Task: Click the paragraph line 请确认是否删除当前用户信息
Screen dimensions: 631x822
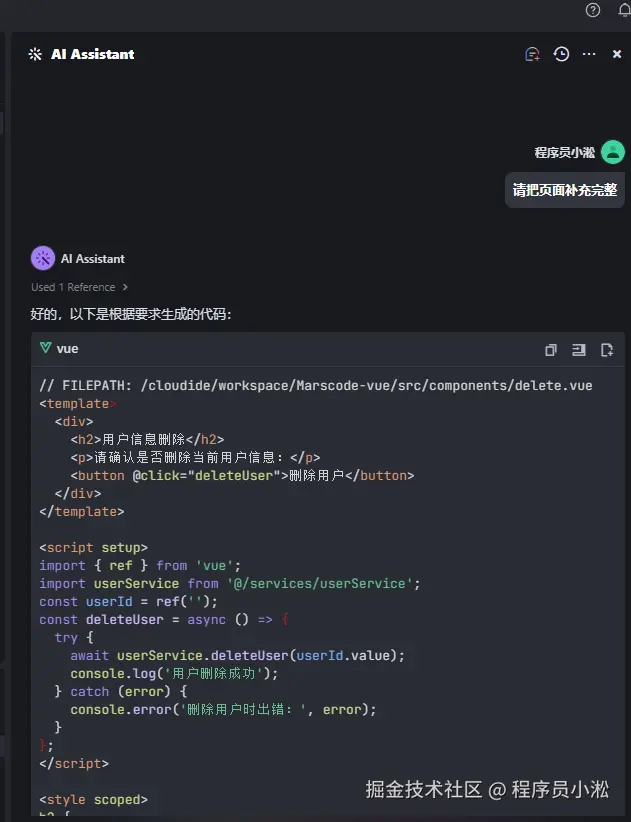Action: tap(195, 458)
